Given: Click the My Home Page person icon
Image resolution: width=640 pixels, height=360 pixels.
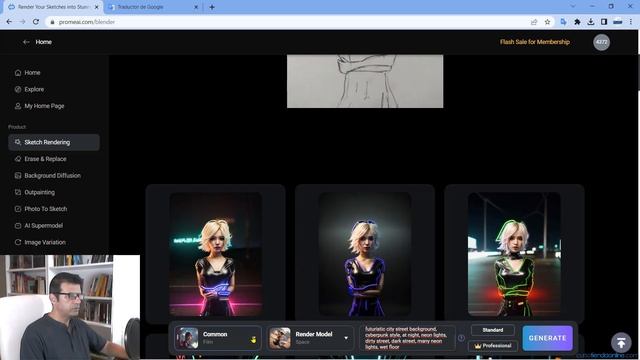Looking at the screenshot, I should [x=18, y=106].
